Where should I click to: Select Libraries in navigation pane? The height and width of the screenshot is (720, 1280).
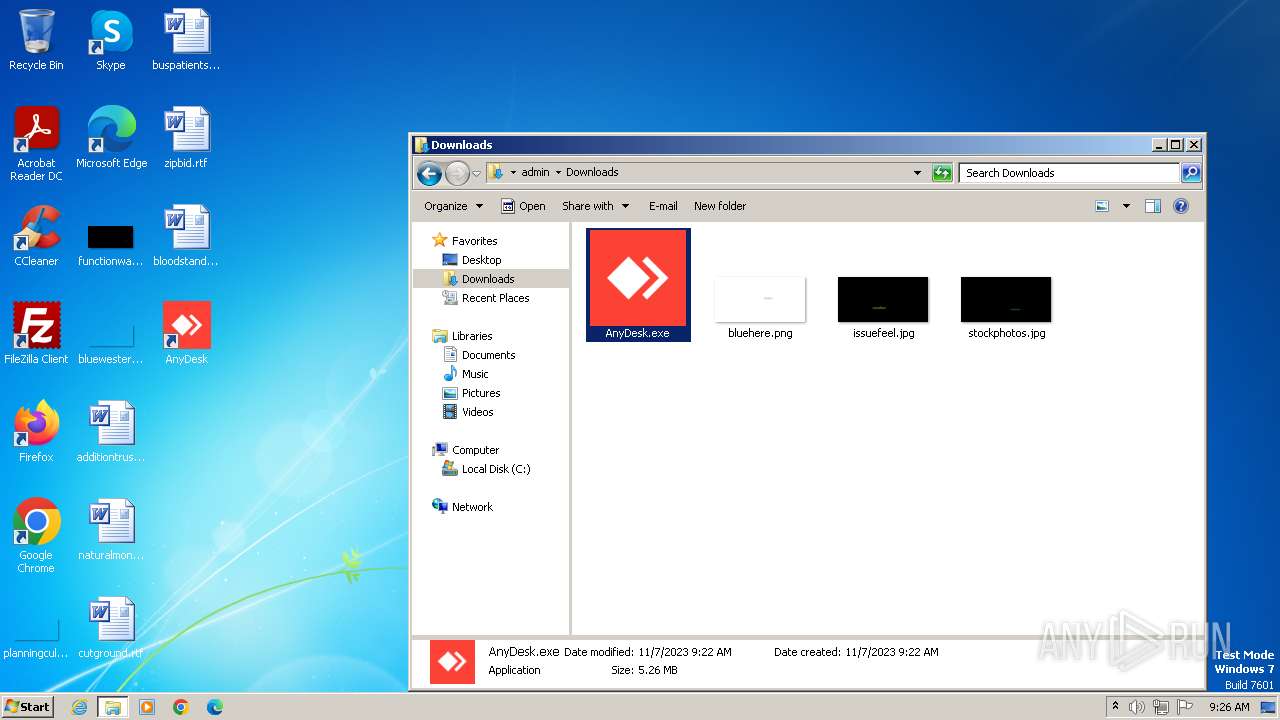(463, 336)
